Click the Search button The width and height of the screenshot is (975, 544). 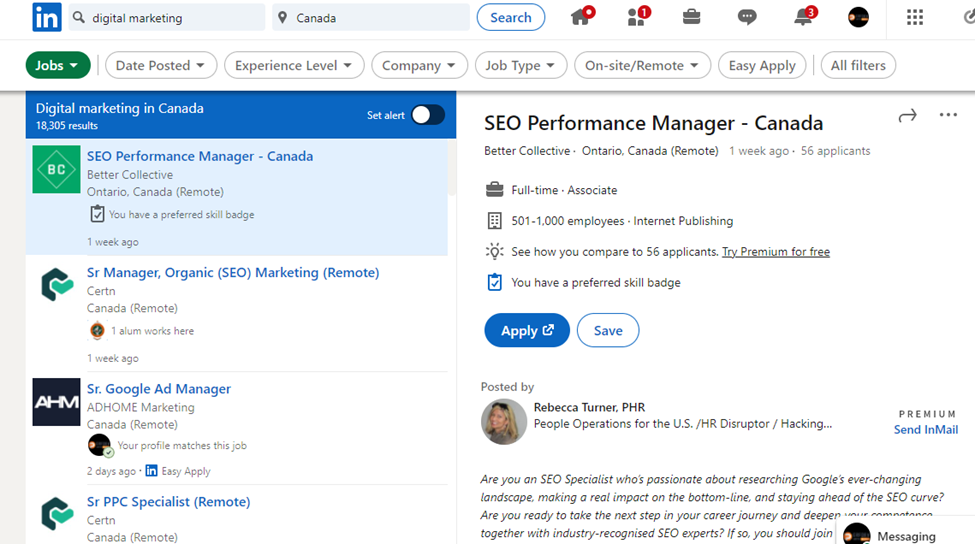[511, 17]
